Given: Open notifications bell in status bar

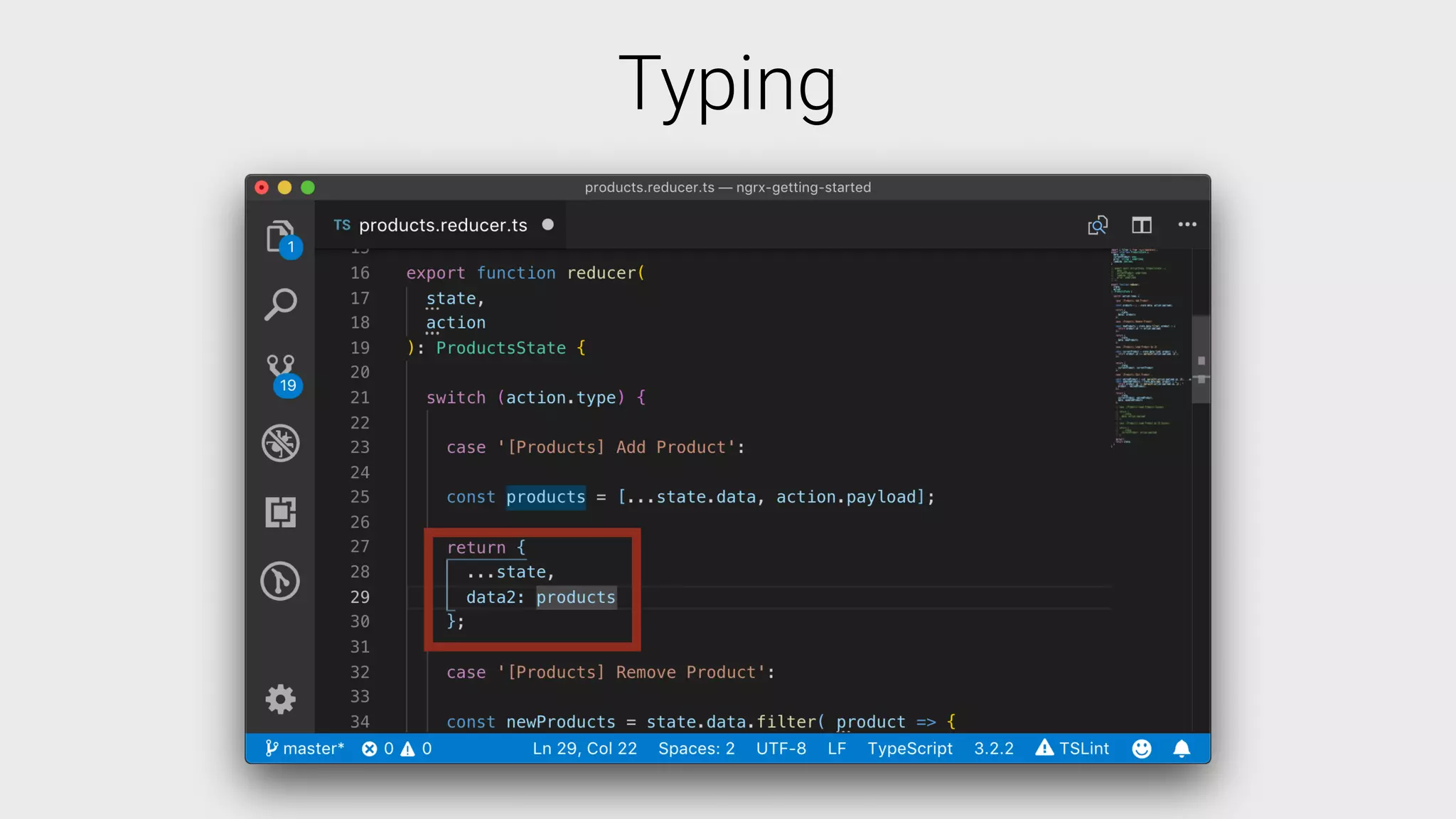Looking at the screenshot, I should [x=1182, y=749].
